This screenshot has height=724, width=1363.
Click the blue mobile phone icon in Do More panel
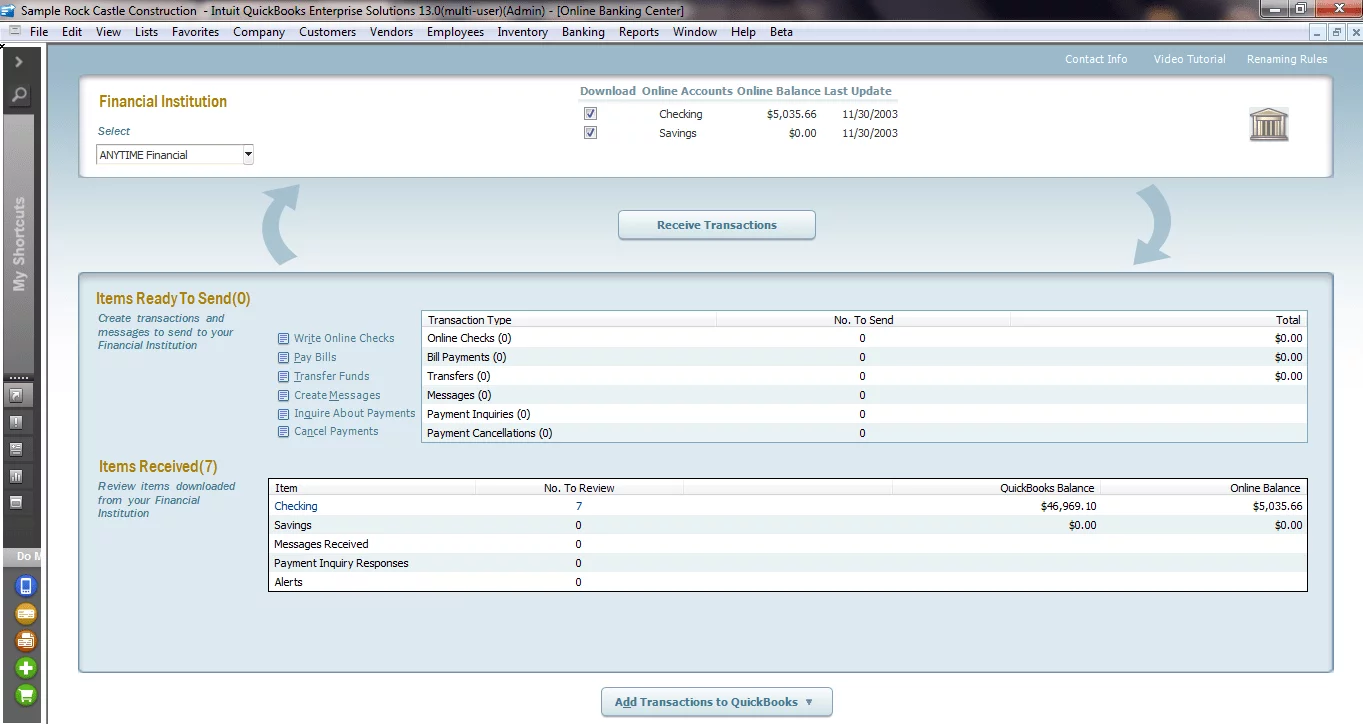click(x=25, y=586)
